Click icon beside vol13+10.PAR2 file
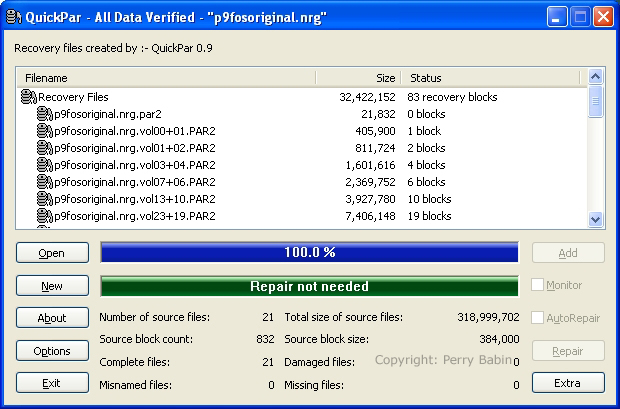Image resolution: width=620 pixels, height=409 pixels. (45, 199)
